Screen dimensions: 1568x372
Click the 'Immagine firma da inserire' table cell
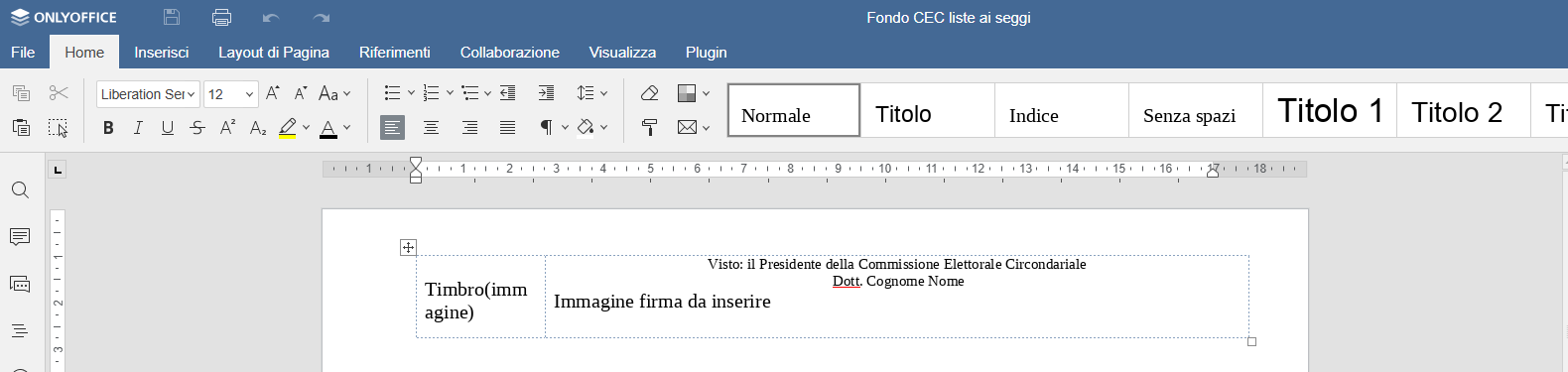[897, 297]
